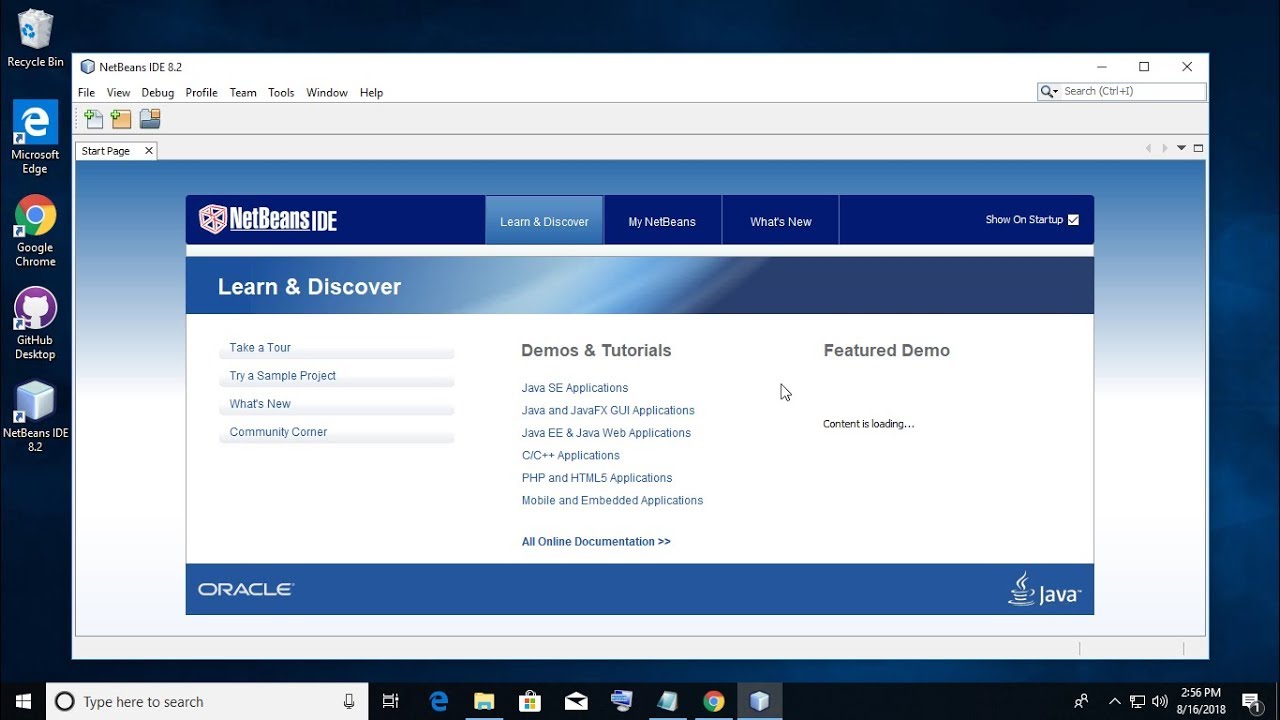Click What's New link in left list

[x=260, y=404]
